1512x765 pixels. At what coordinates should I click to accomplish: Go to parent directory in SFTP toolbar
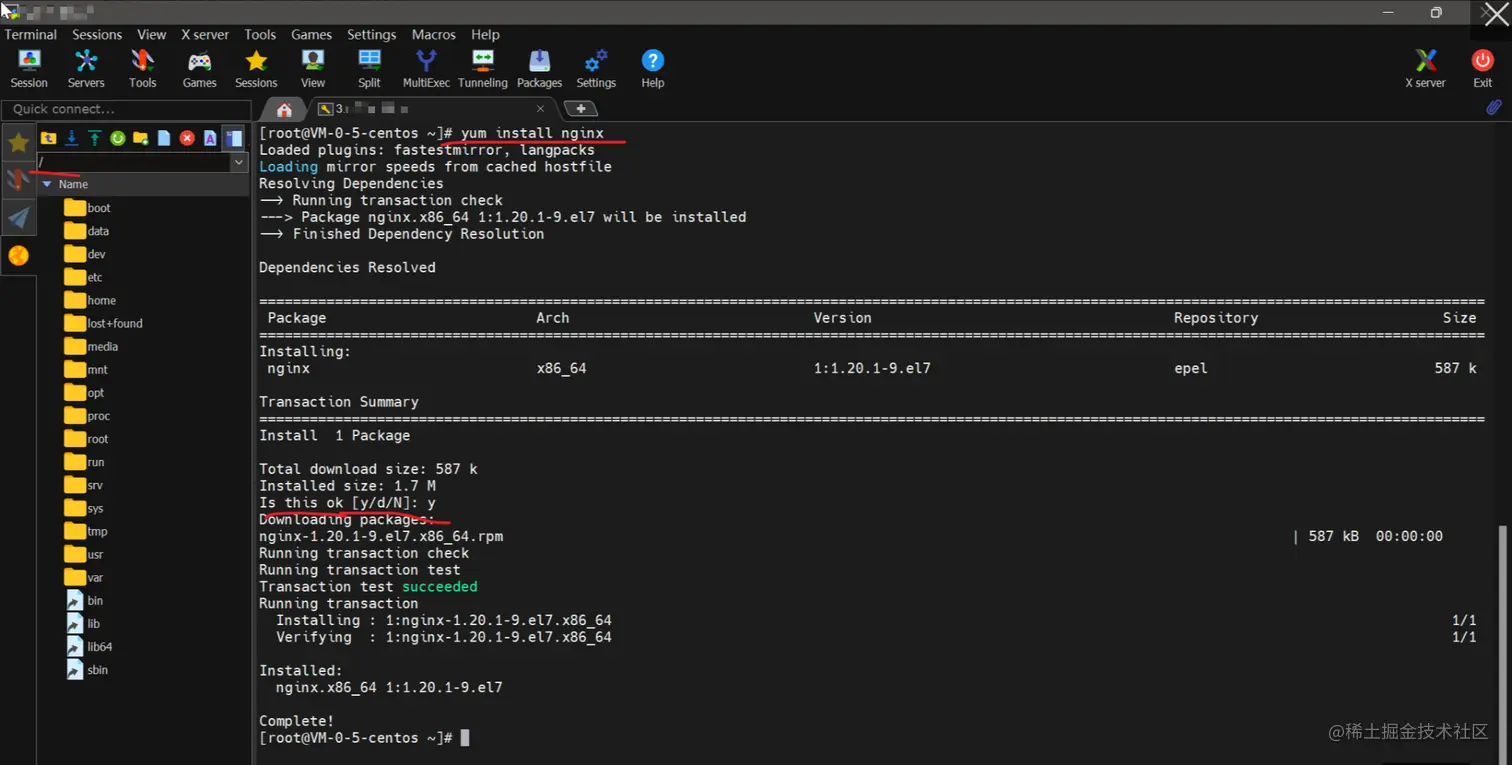[x=48, y=138]
